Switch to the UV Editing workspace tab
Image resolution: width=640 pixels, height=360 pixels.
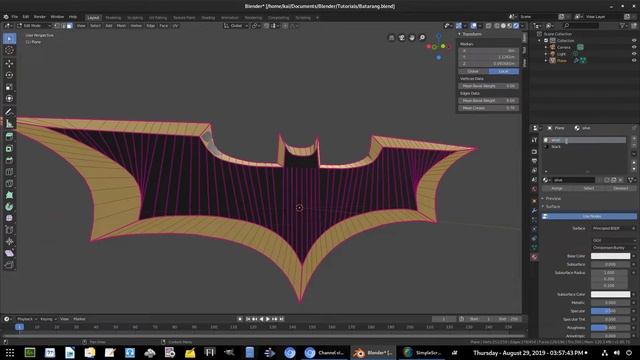coord(158,18)
